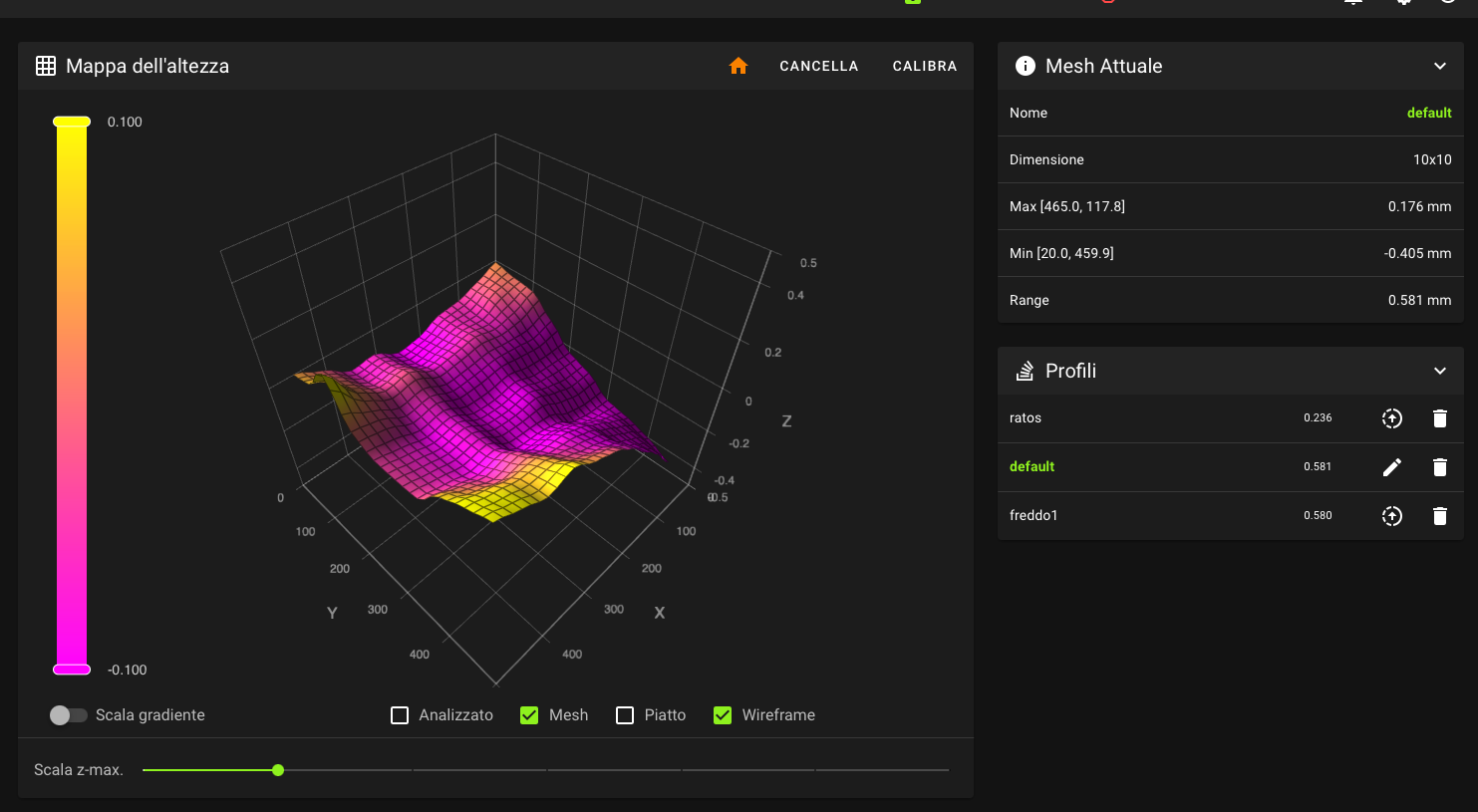Load the ratos profile
Screen dimensions: 1478x812
click(1392, 418)
